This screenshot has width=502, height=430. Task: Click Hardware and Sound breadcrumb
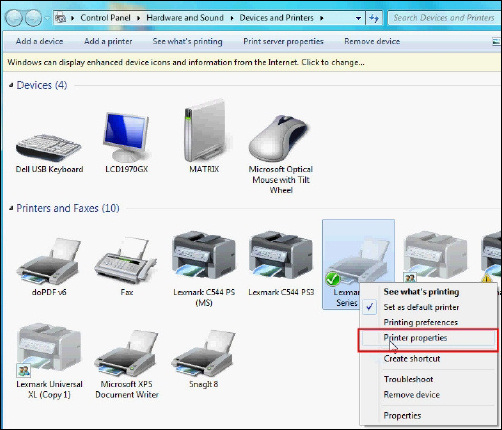(x=185, y=18)
